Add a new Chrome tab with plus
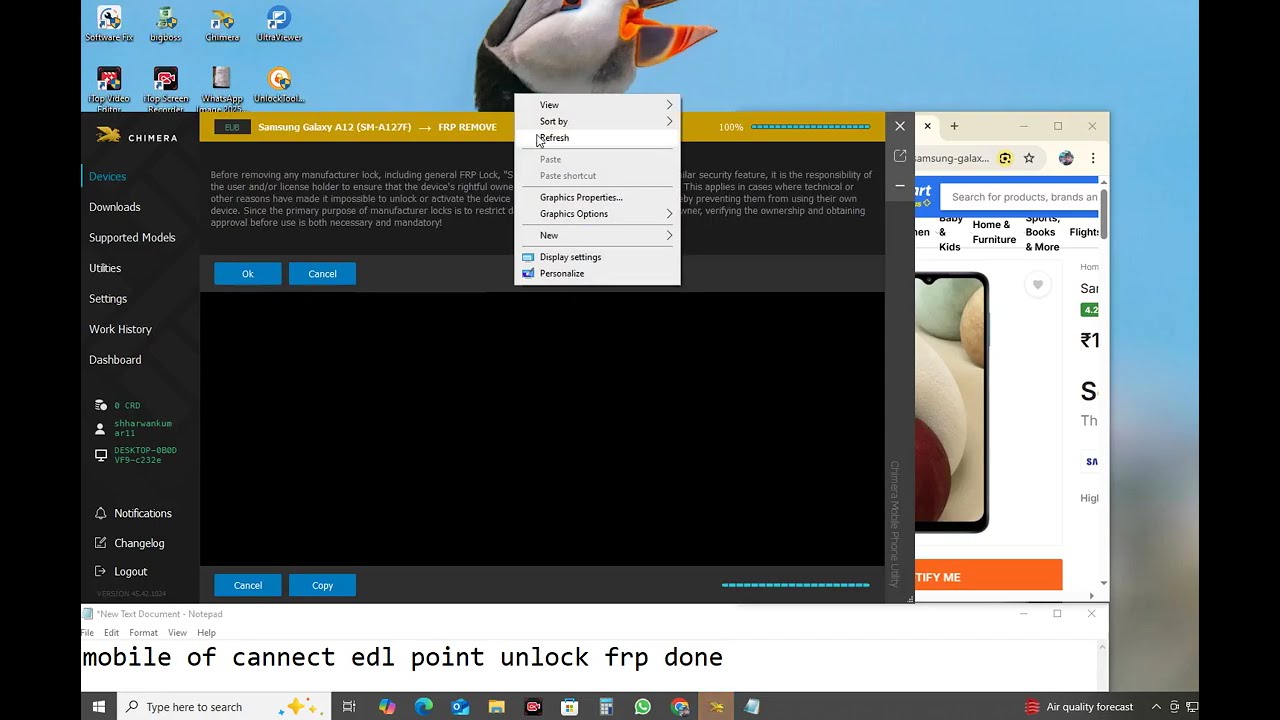This screenshot has width=1280, height=720. [954, 126]
